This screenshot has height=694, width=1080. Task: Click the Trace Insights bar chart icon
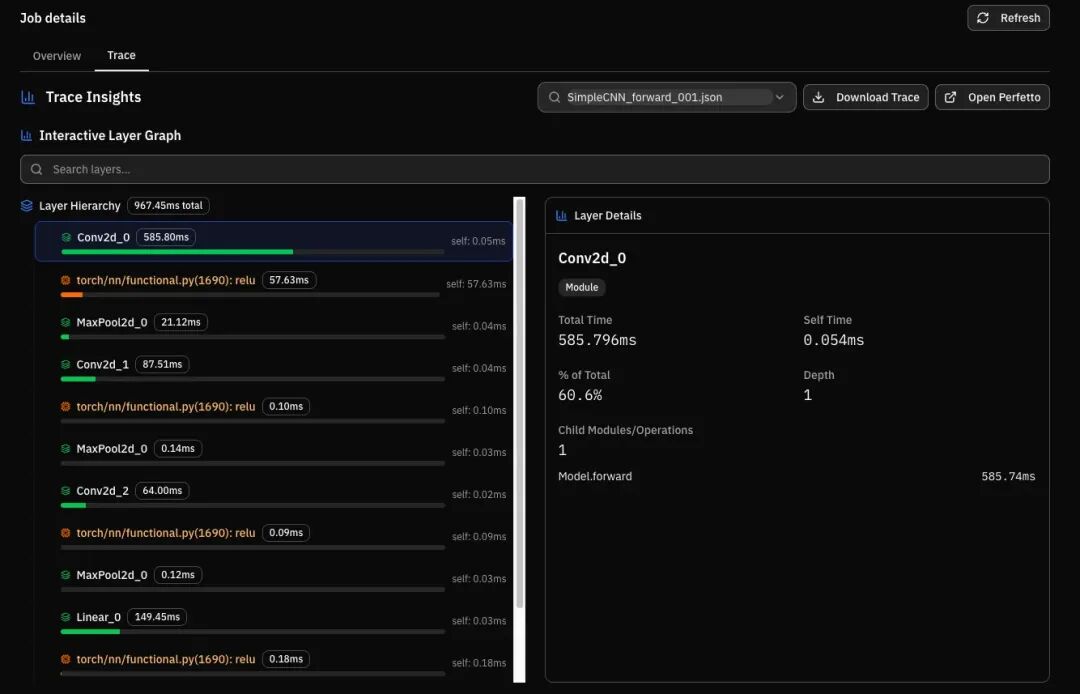pos(28,97)
